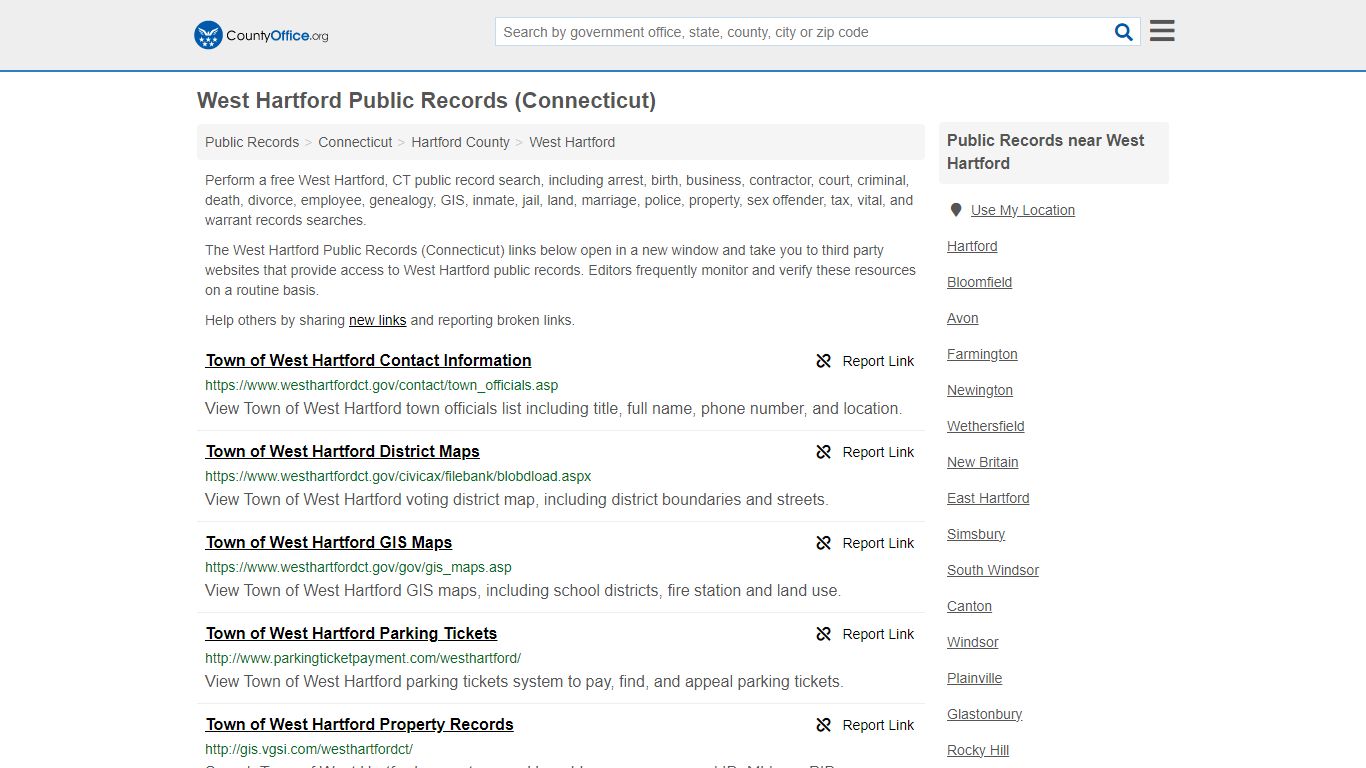This screenshot has height=768, width=1366.
Task: Open Town of West Hartford Contact Information
Action: (x=369, y=360)
